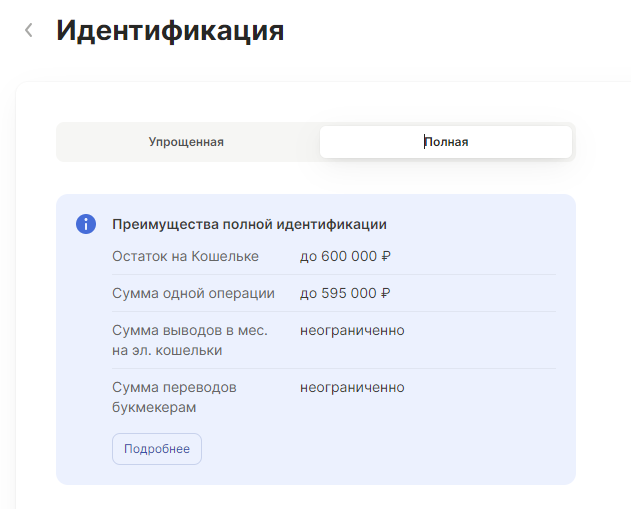Click неограниченно value for букмекерам row
631x509 pixels.
(352, 387)
